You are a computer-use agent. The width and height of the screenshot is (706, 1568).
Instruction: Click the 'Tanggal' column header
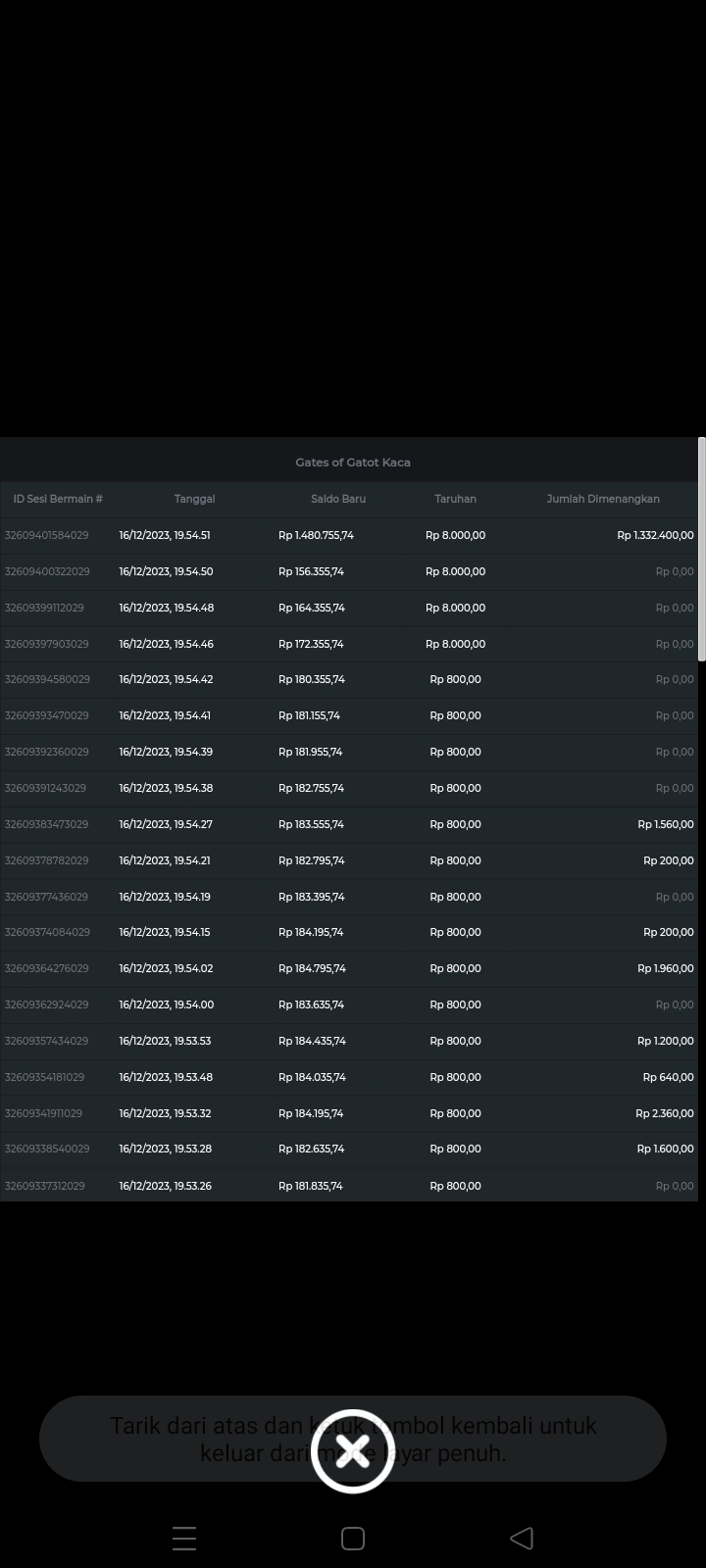(x=194, y=499)
